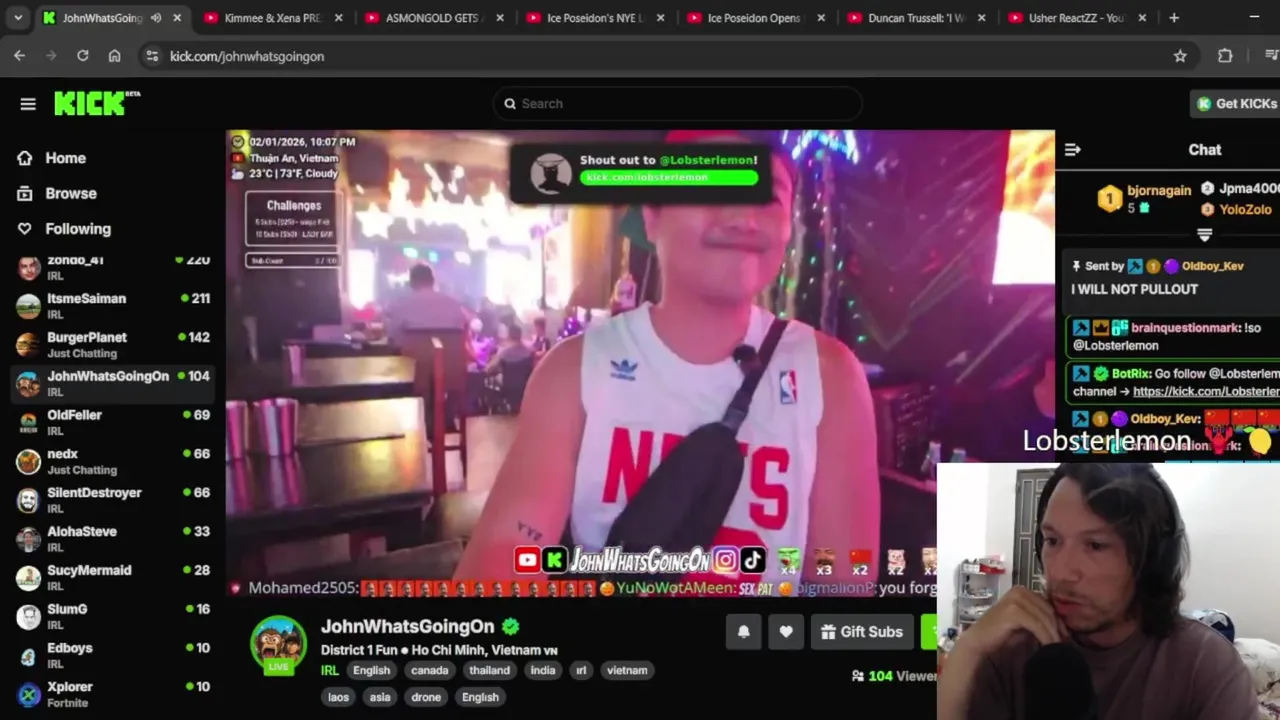Switch to ASMONGOLD GETS tab
Image resolution: width=1280 pixels, height=720 pixels.
point(434,18)
